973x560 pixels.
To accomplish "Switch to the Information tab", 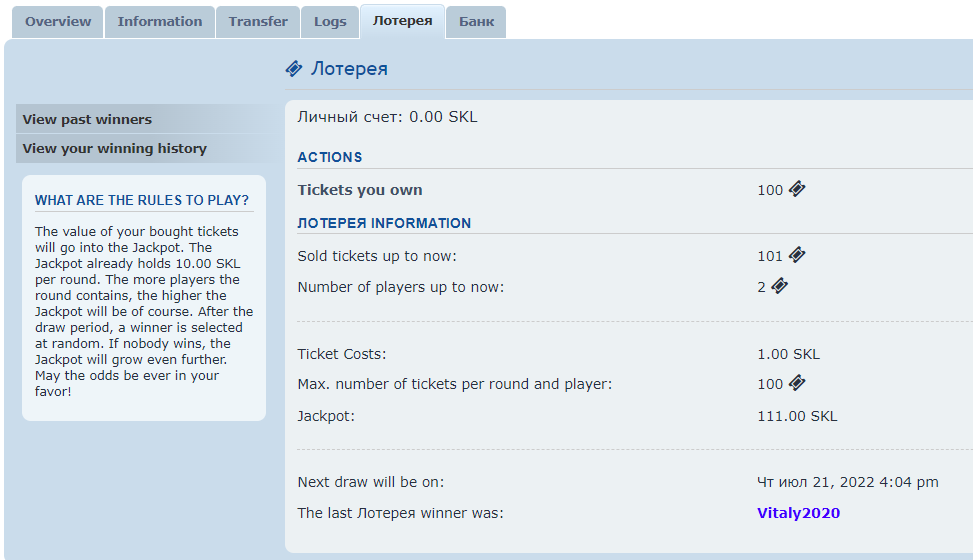I will pyautogui.click(x=160, y=21).
